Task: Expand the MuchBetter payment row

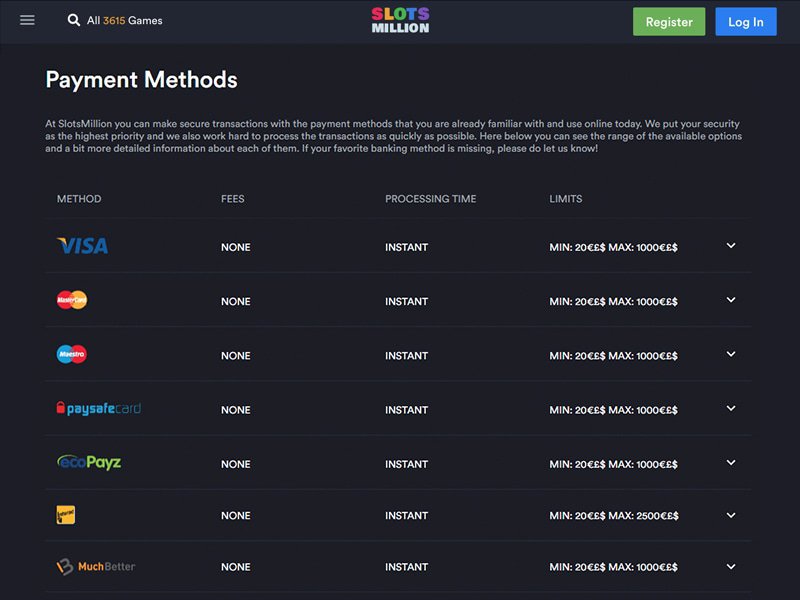Action: [x=731, y=567]
